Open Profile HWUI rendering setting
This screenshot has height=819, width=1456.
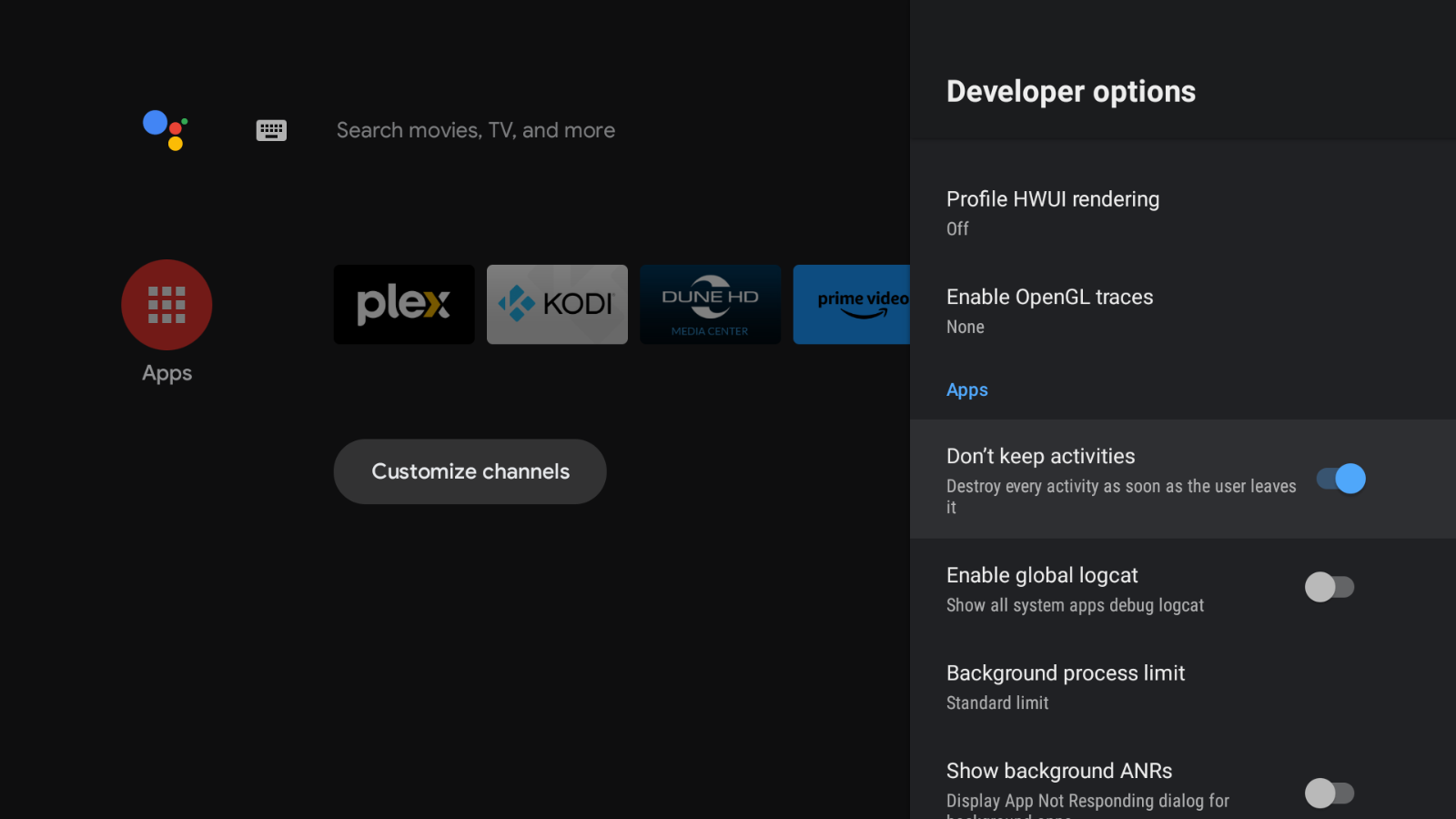point(1183,213)
